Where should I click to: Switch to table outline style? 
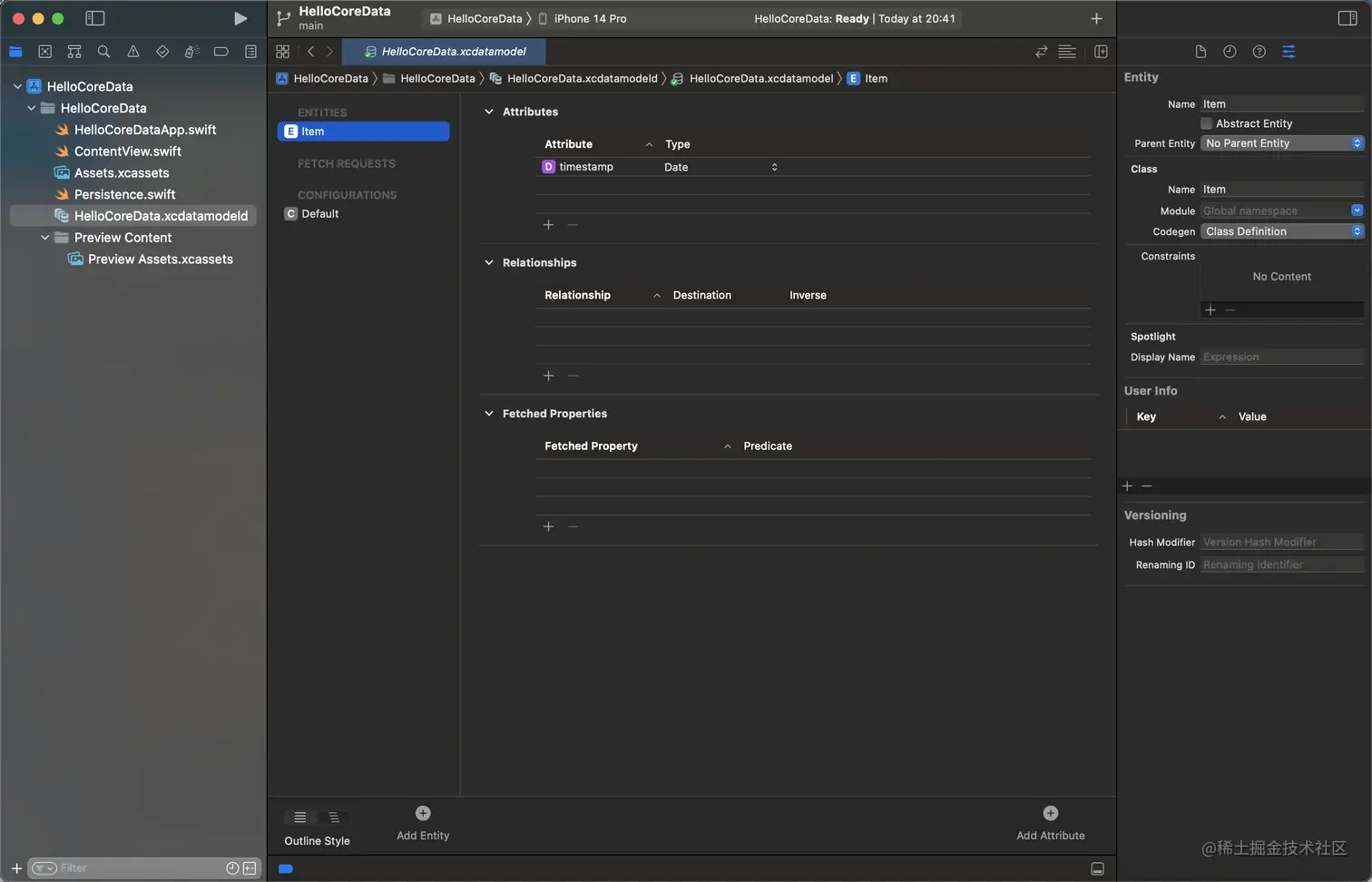coord(300,818)
